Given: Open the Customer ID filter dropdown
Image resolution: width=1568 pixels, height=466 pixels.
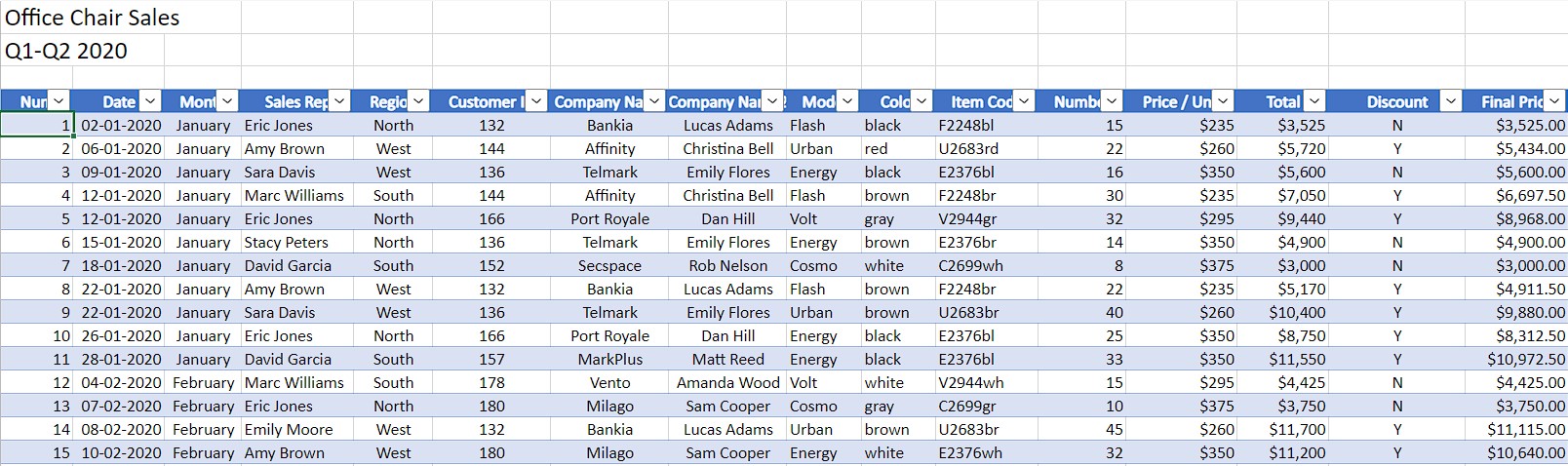Looking at the screenshot, I should pos(536,101).
